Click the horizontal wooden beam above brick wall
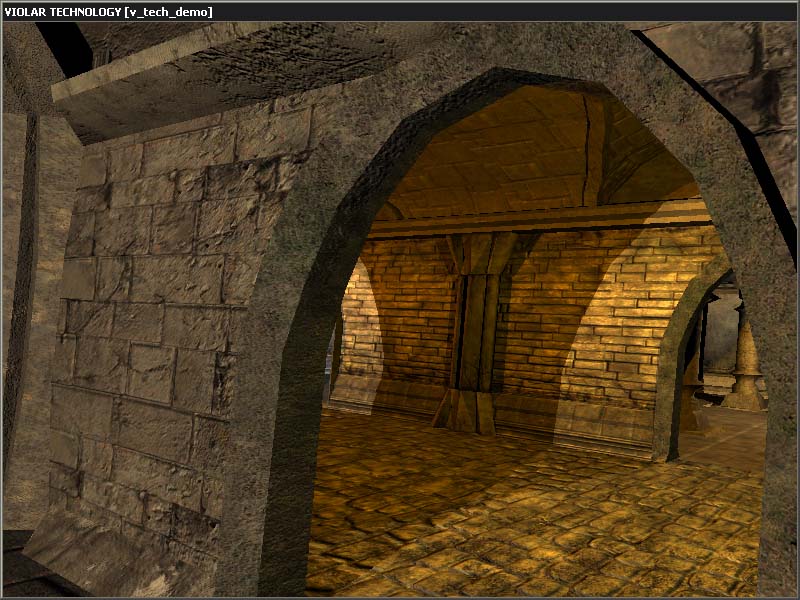 pyautogui.click(x=540, y=220)
